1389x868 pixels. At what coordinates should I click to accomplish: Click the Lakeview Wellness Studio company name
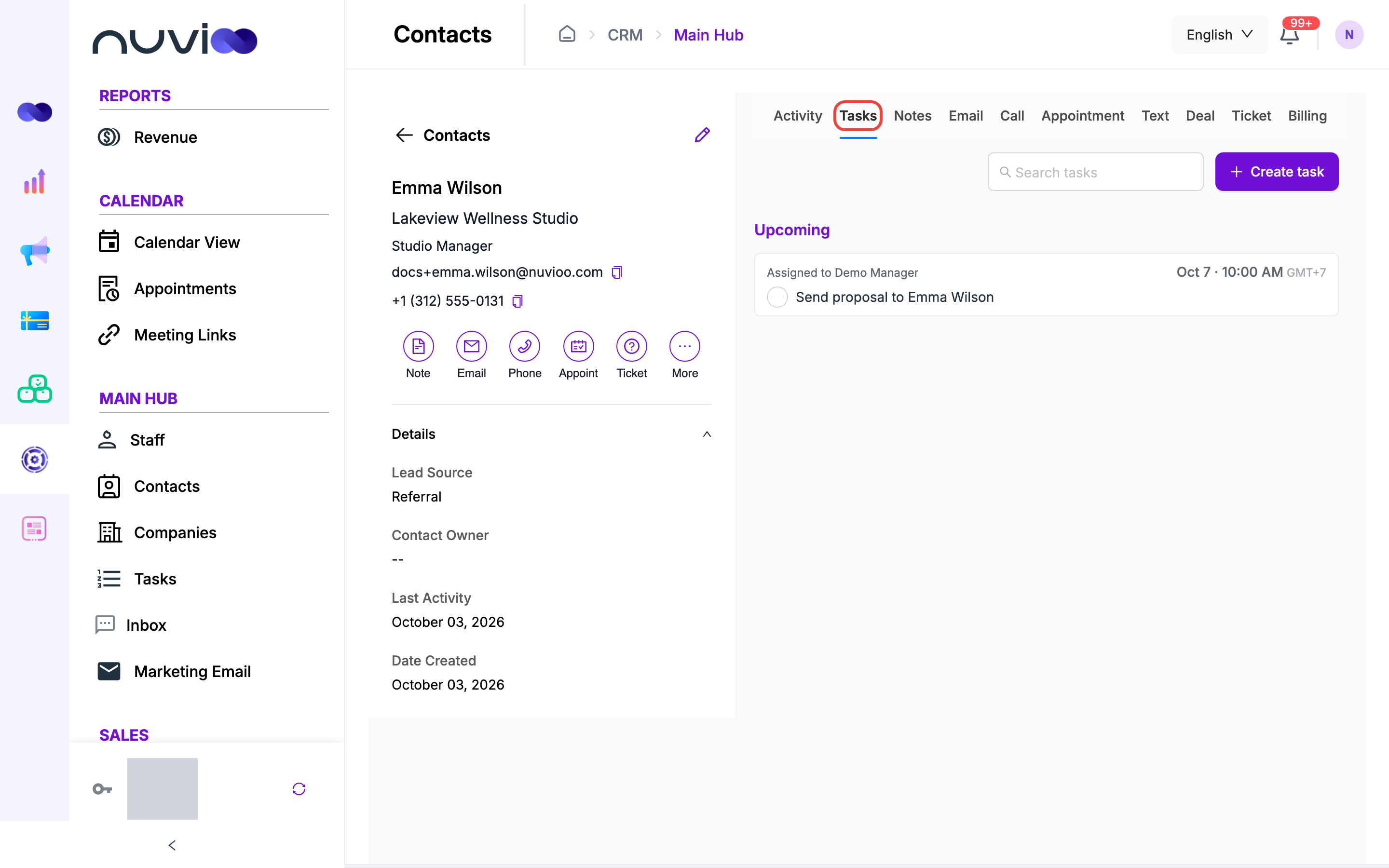484,218
